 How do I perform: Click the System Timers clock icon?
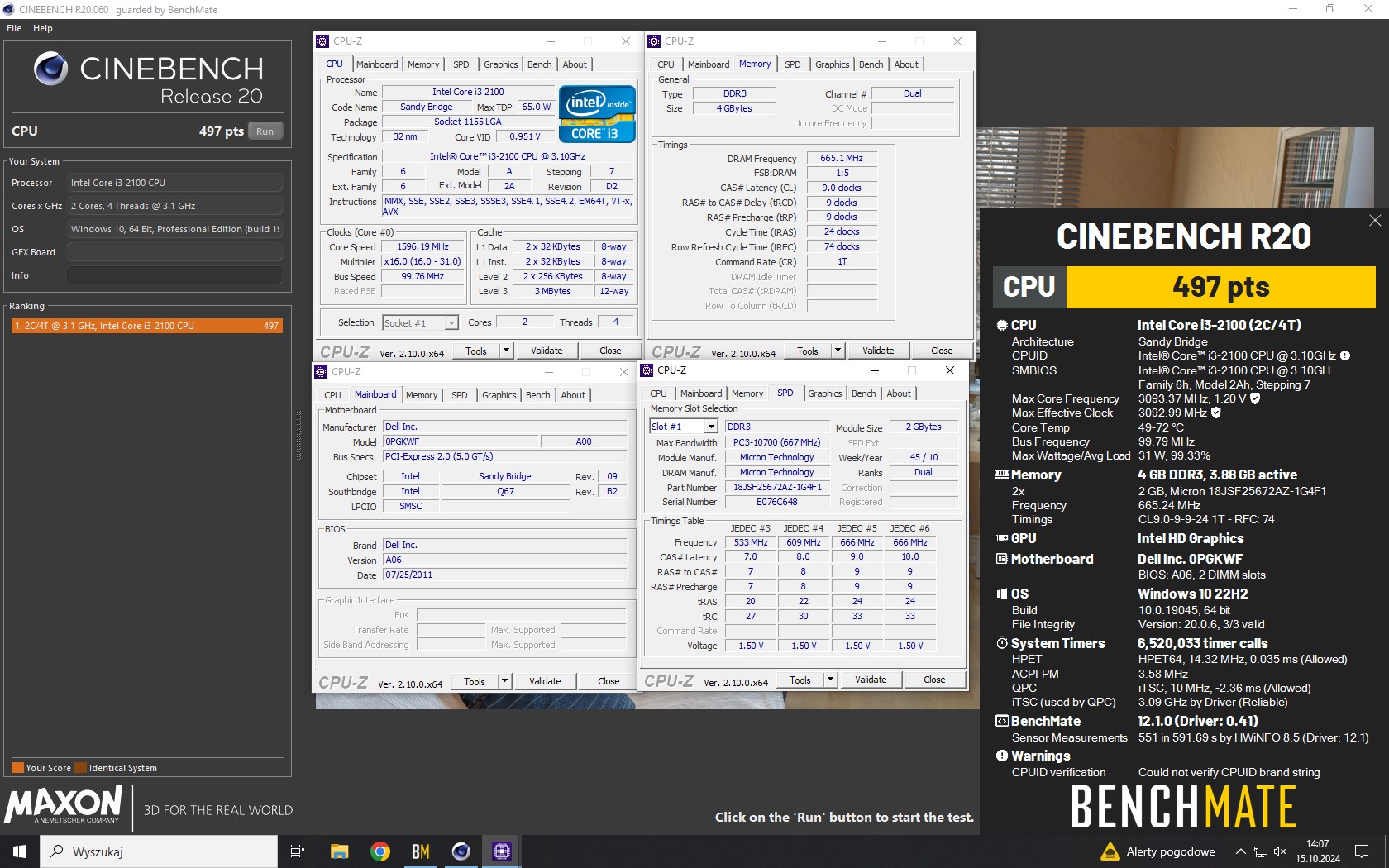(x=1001, y=643)
